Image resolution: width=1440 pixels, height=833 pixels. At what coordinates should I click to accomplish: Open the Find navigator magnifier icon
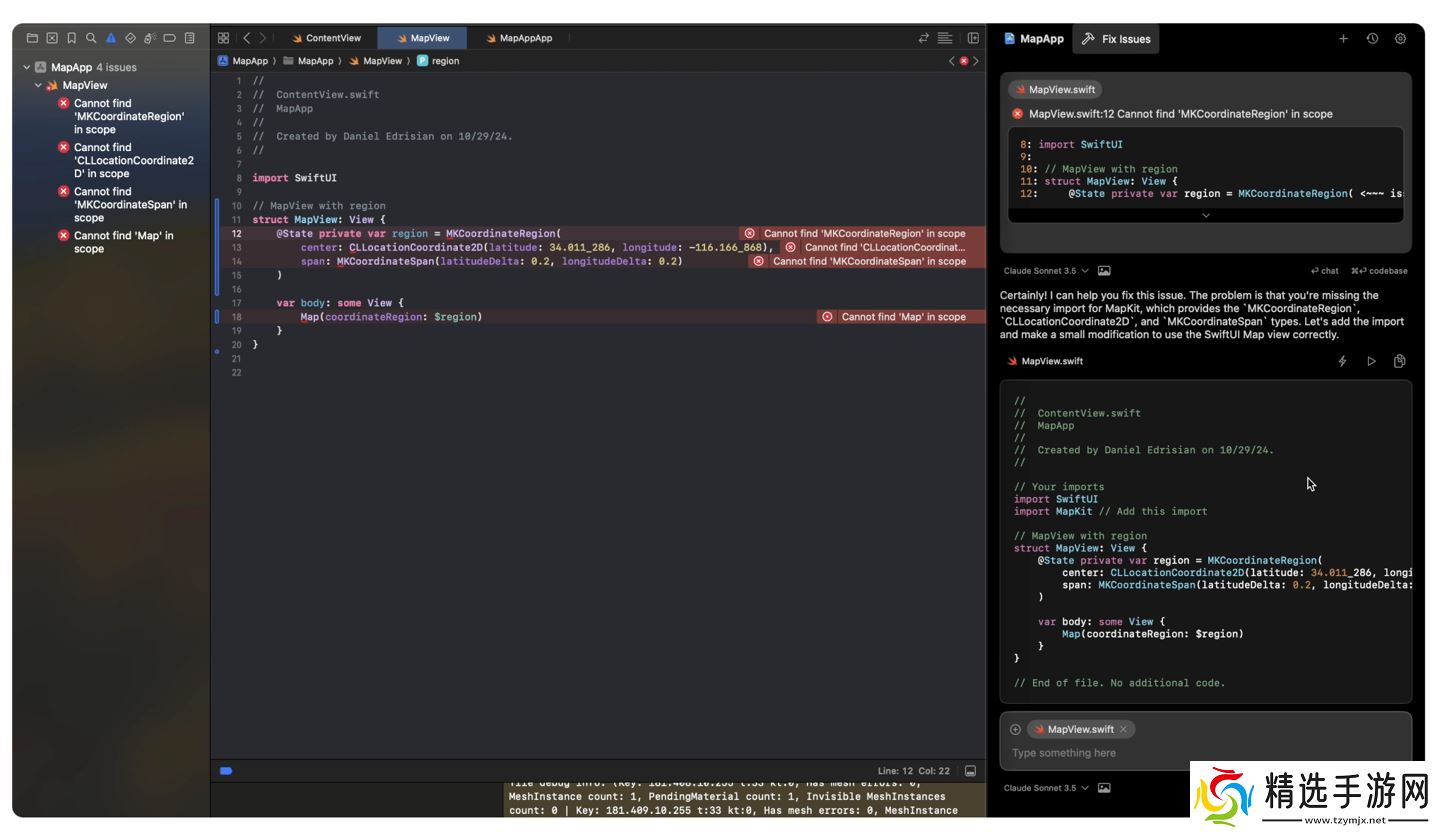(x=91, y=38)
